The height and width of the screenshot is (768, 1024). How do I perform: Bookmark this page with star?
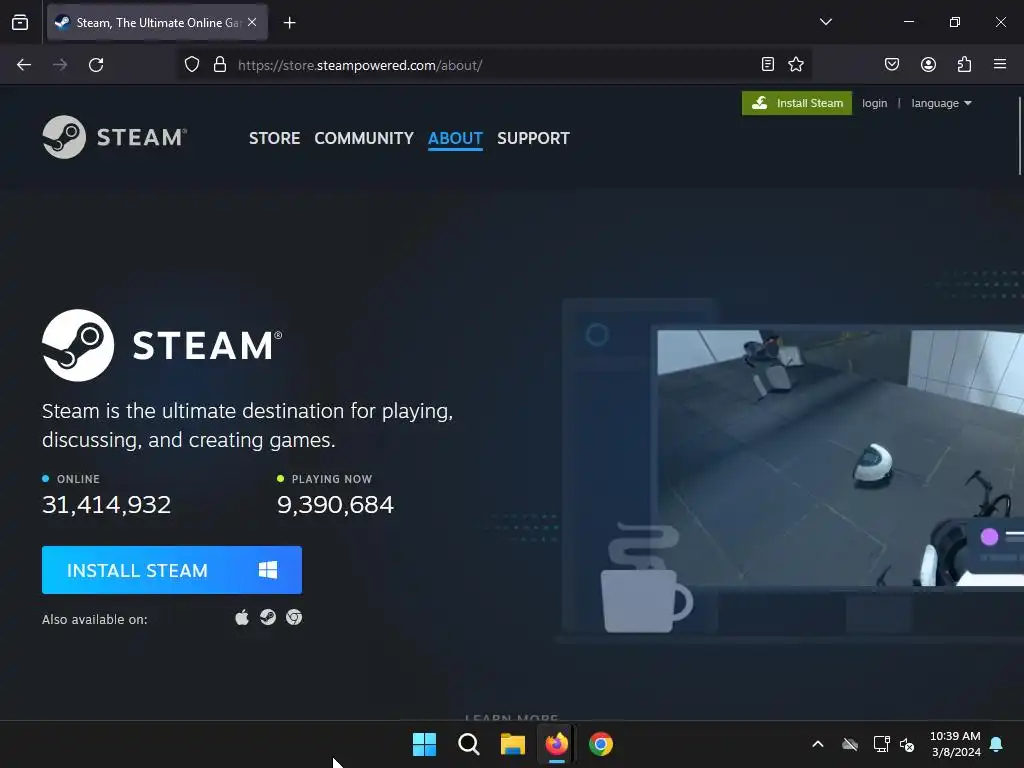[x=795, y=64]
